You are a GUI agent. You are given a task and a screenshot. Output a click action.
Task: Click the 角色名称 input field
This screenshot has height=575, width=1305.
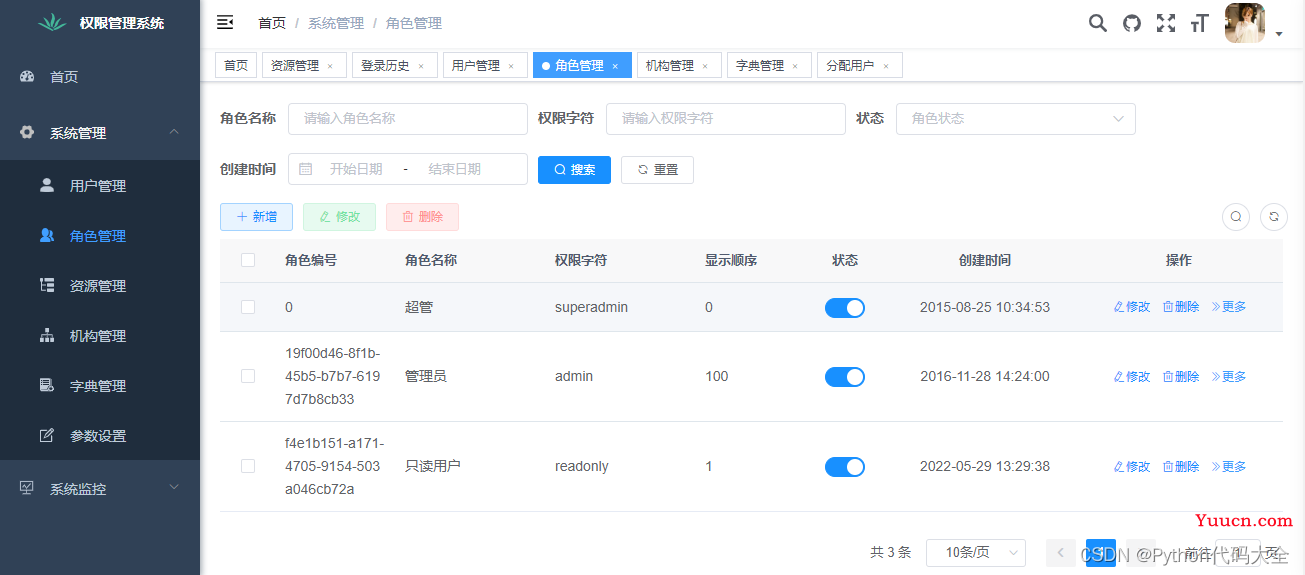(408, 118)
